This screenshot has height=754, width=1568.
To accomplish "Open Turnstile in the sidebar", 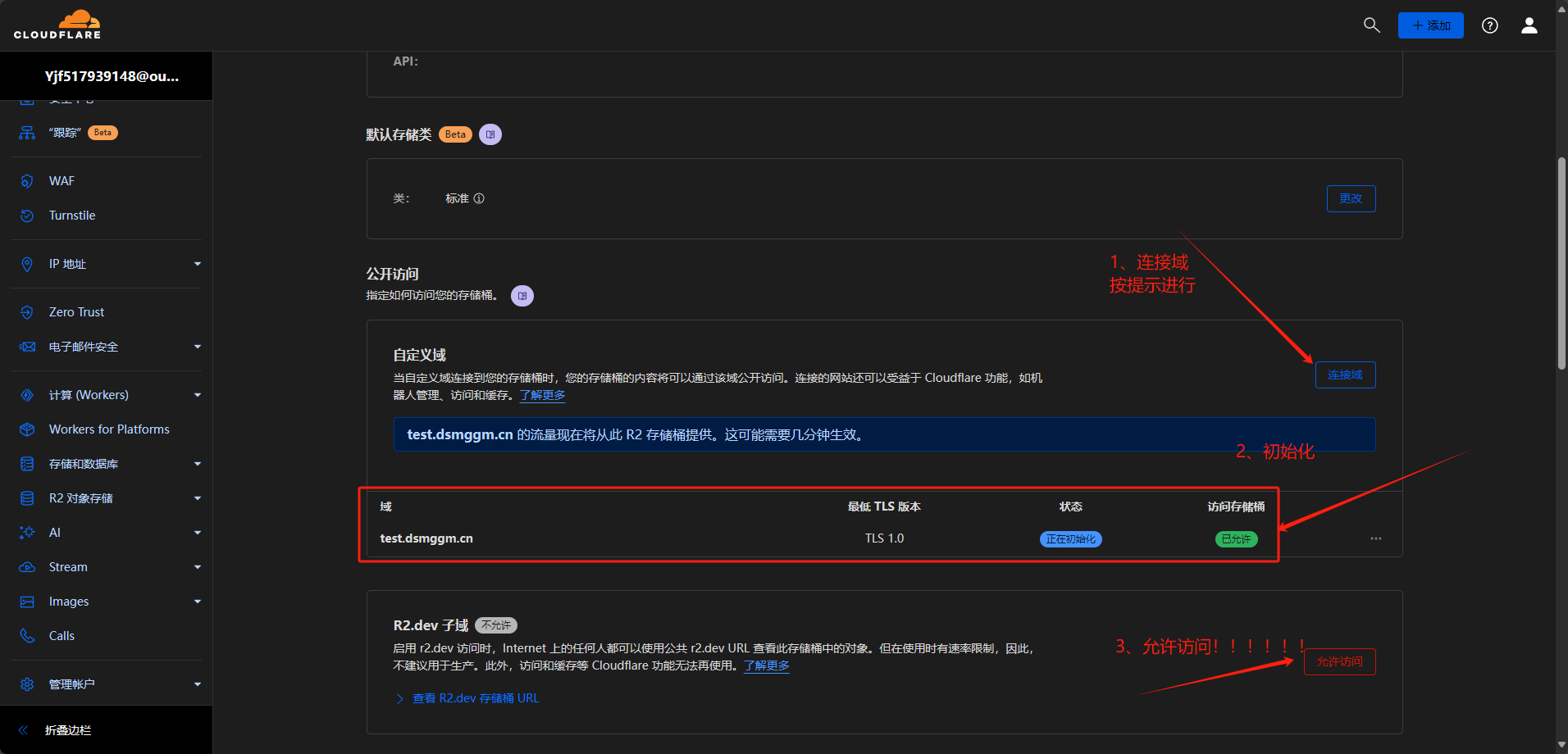I will click(72, 216).
